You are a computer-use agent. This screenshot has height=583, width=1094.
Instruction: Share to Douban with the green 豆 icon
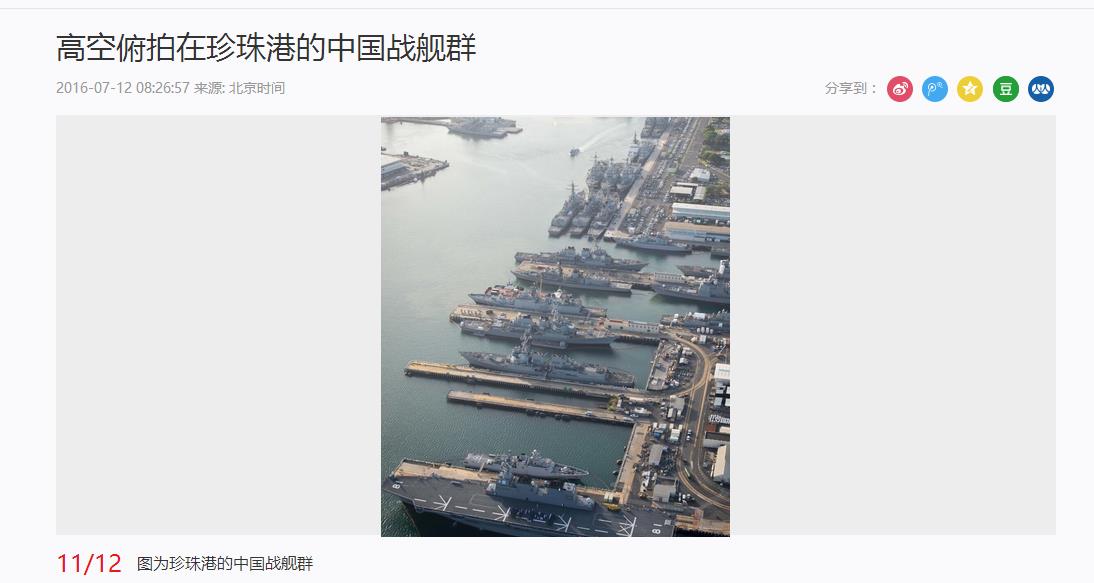(x=1005, y=89)
